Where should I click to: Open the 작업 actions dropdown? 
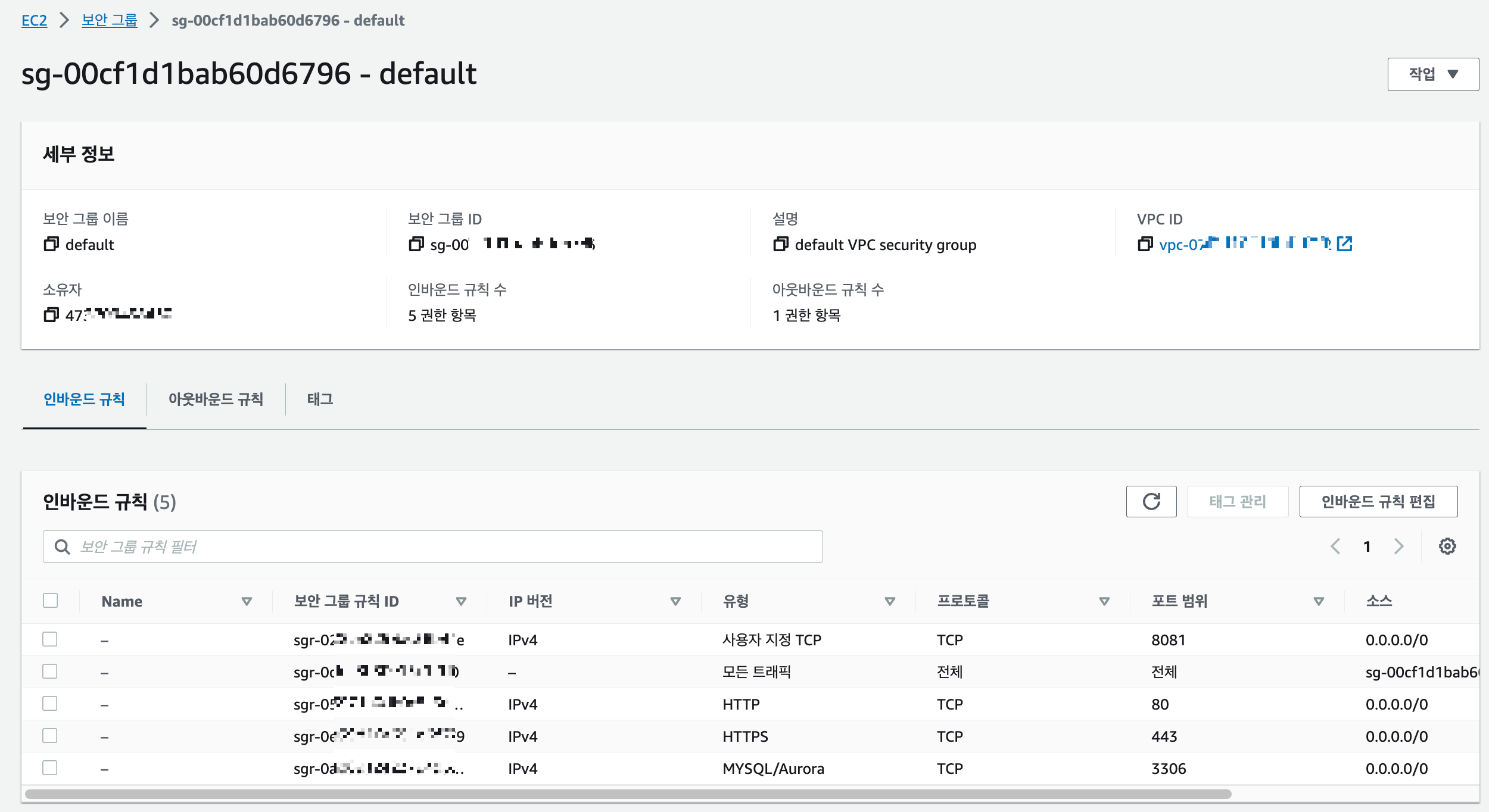click(1432, 74)
